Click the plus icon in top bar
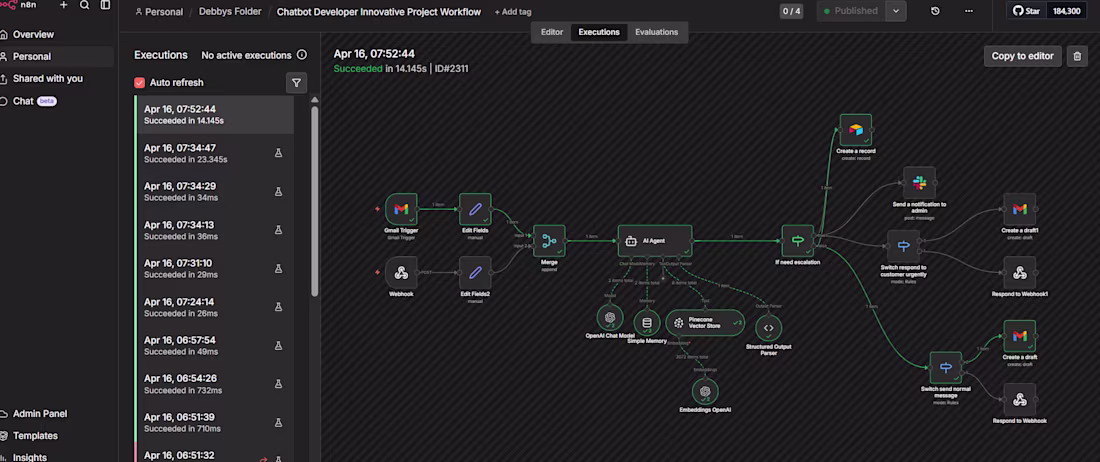 pos(64,5)
